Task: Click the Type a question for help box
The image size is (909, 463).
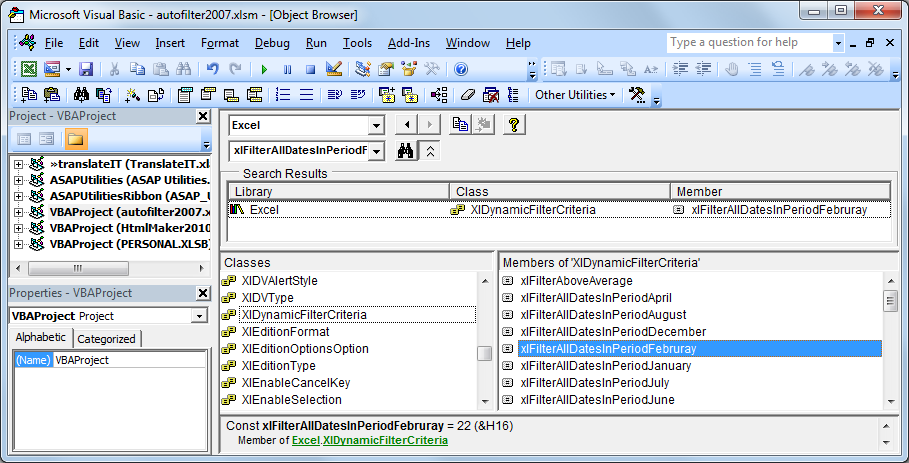Action: pos(750,43)
